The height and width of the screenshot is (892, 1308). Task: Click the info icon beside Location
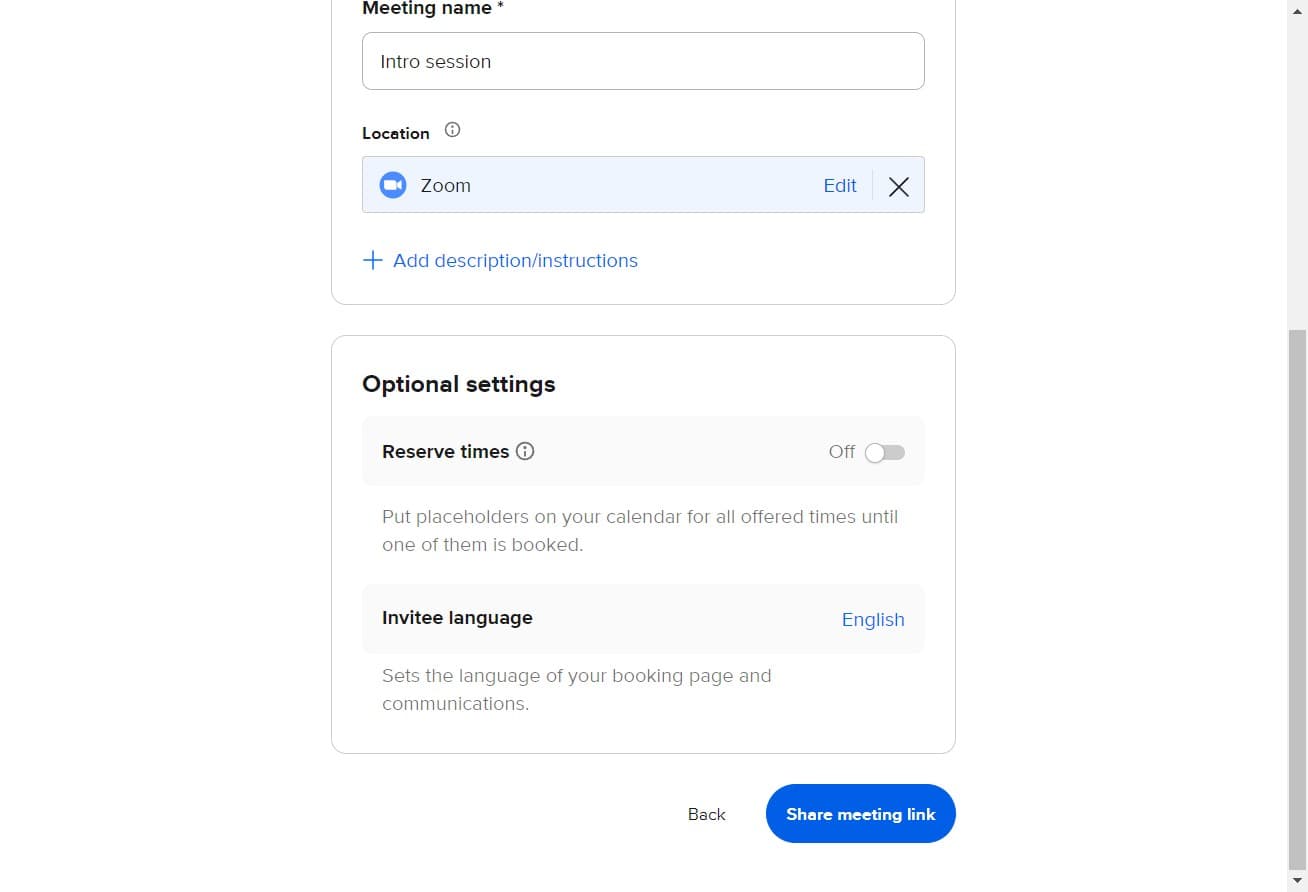452,130
